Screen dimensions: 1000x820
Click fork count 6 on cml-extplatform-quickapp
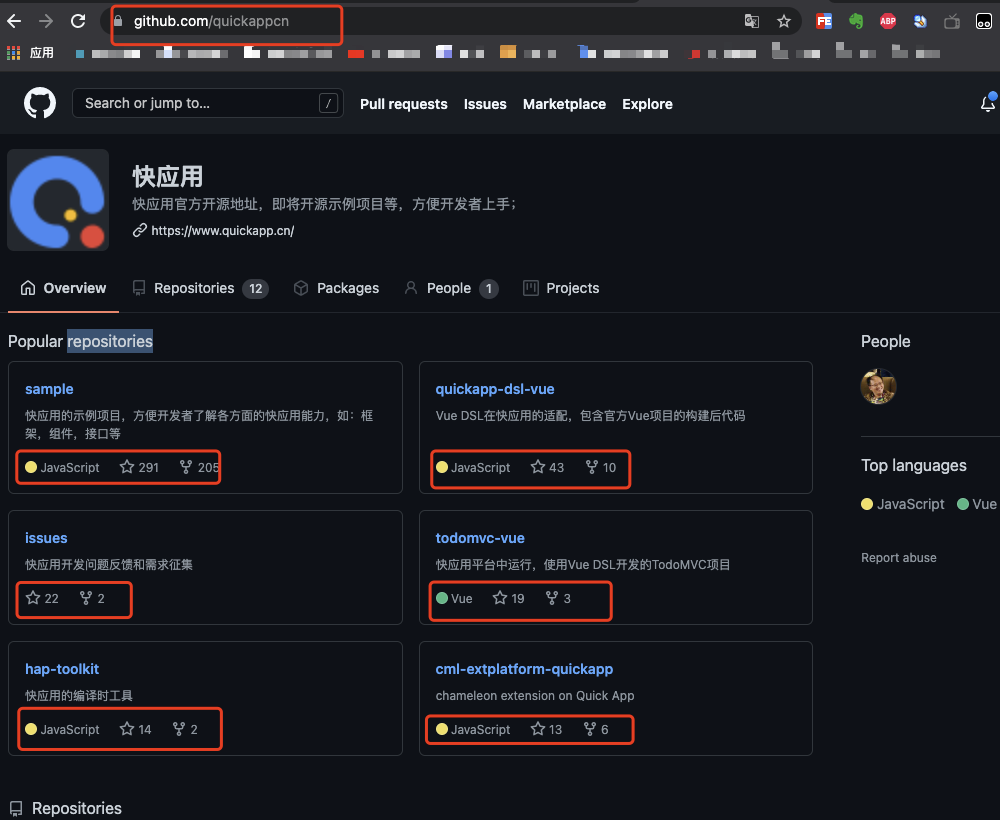pyautogui.click(x=605, y=729)
